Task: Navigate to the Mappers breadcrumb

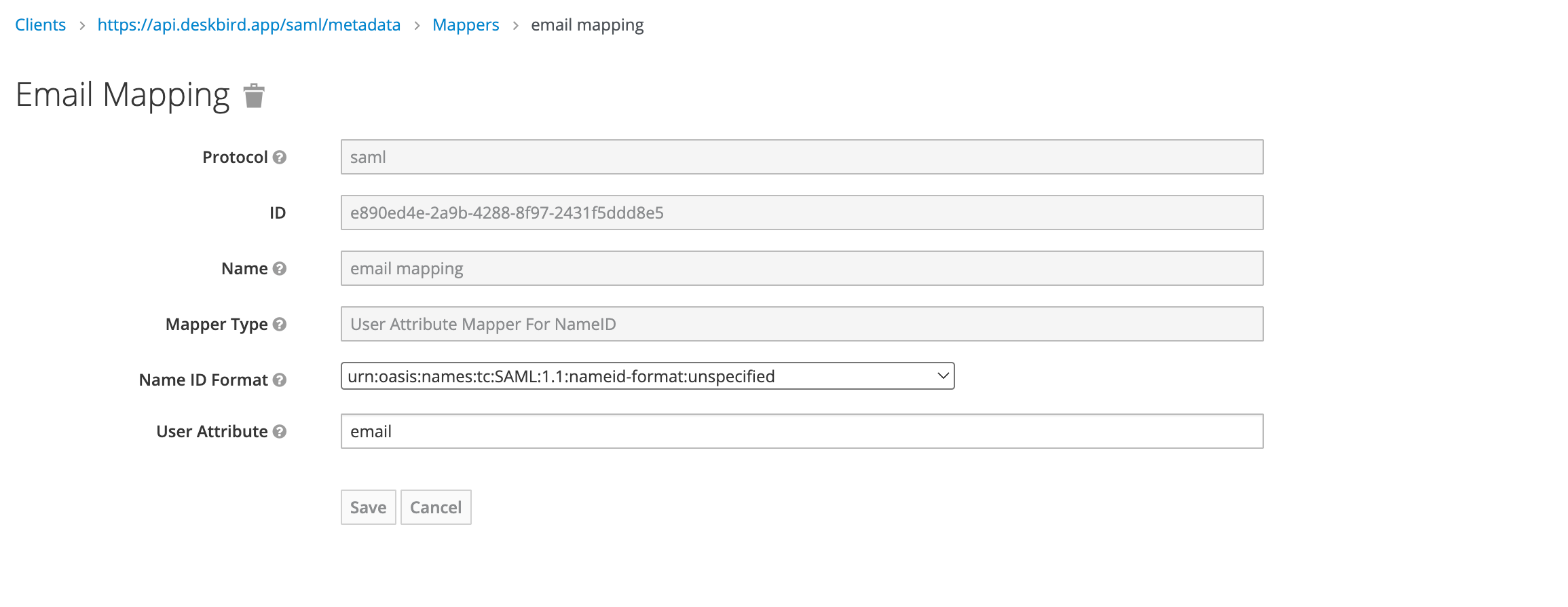Action: (466, 25)
